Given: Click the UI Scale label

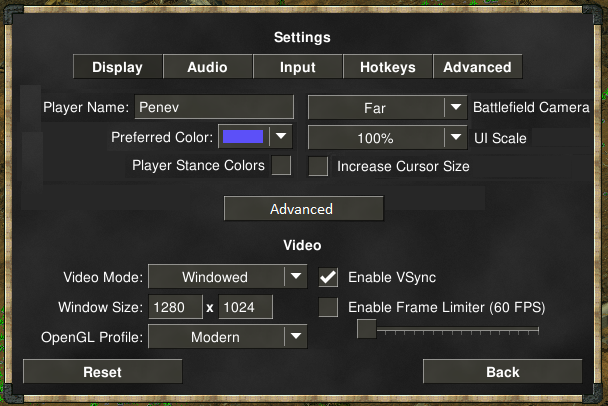Looking at the screenshot, I should 500,138.
